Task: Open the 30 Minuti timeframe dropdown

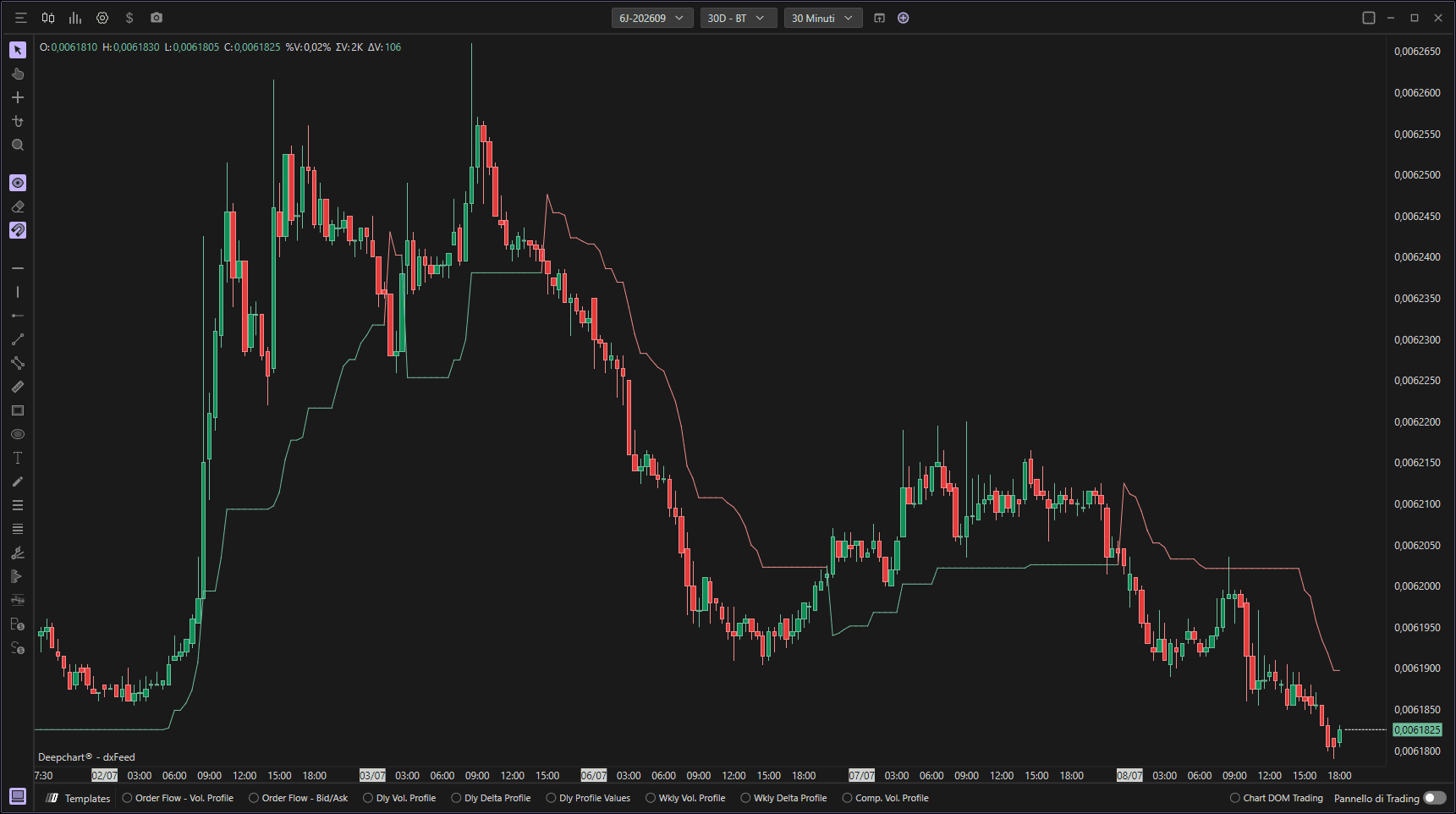Action: pyautogui.click(x=823, y=18)
